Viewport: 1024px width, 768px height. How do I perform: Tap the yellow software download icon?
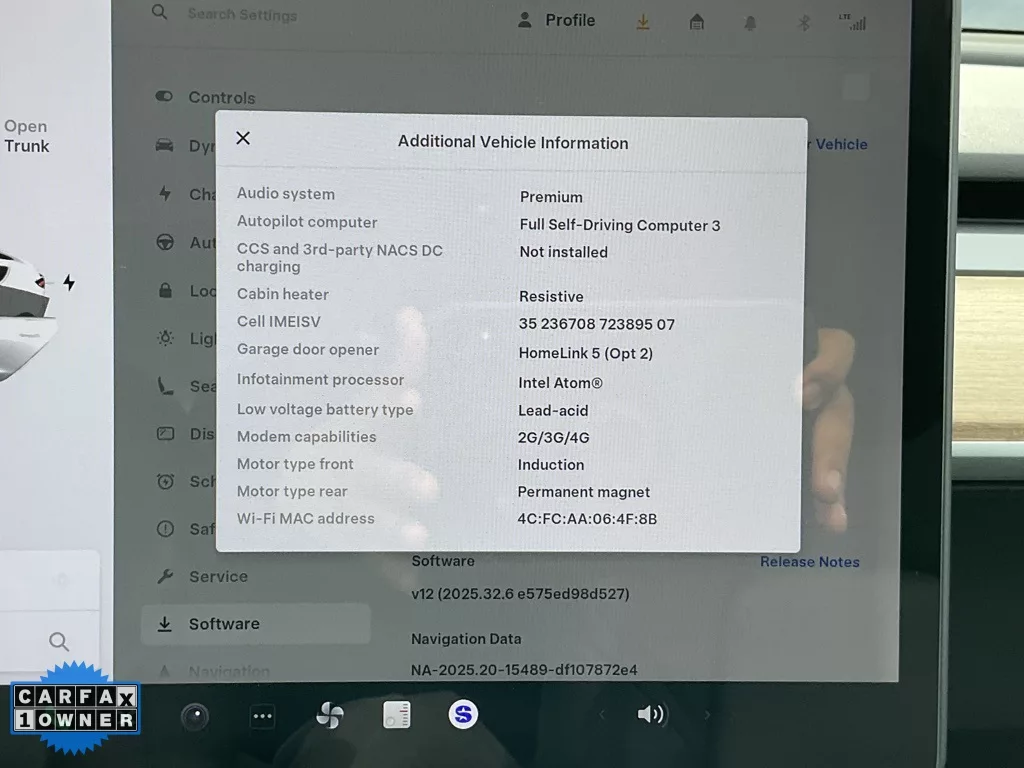[643, 22]
